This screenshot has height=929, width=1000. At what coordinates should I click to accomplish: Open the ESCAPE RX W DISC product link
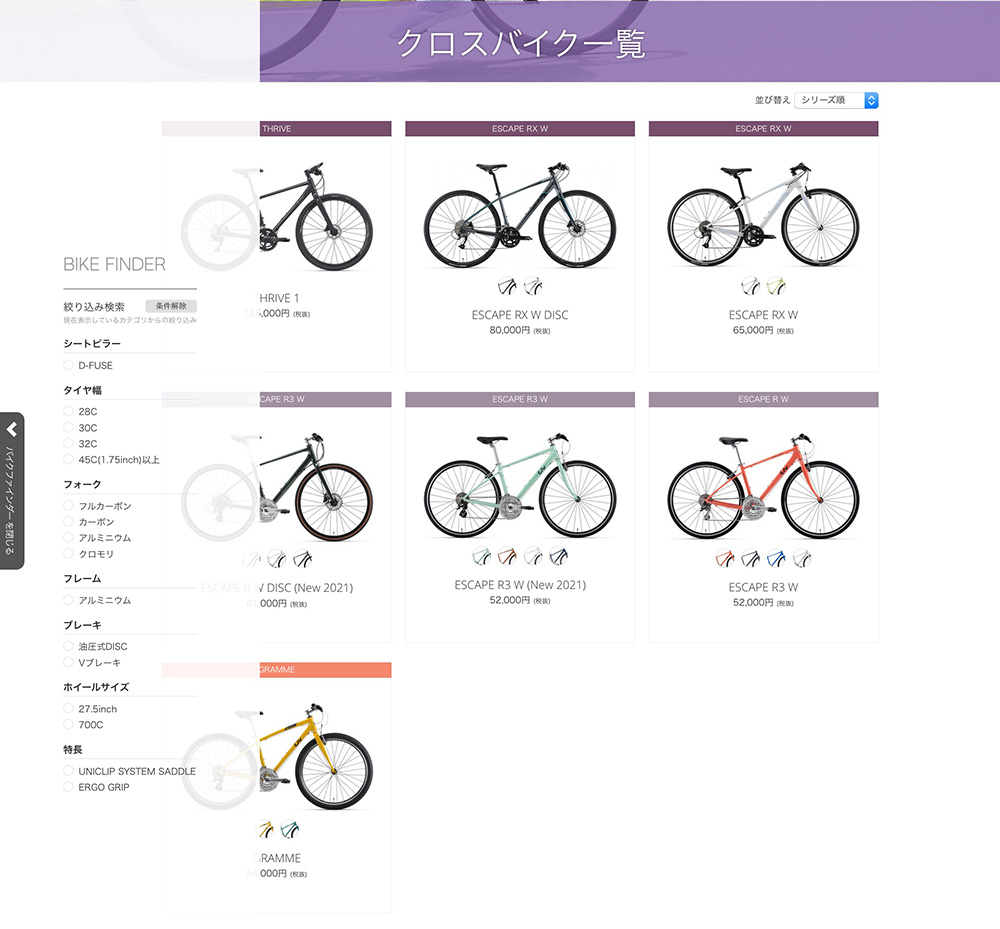coord(519,315)
